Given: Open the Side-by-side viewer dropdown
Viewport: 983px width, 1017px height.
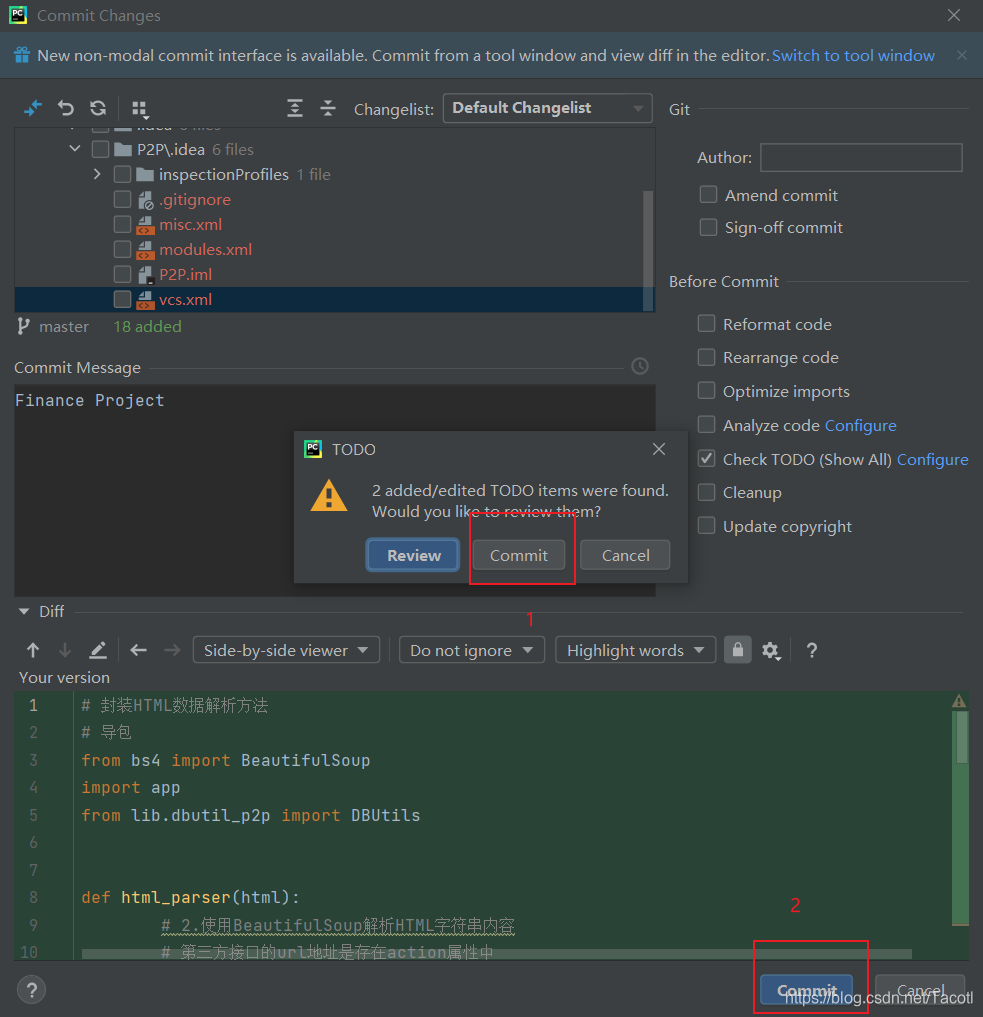Looking at the screenshot, I should pos(286,650).
